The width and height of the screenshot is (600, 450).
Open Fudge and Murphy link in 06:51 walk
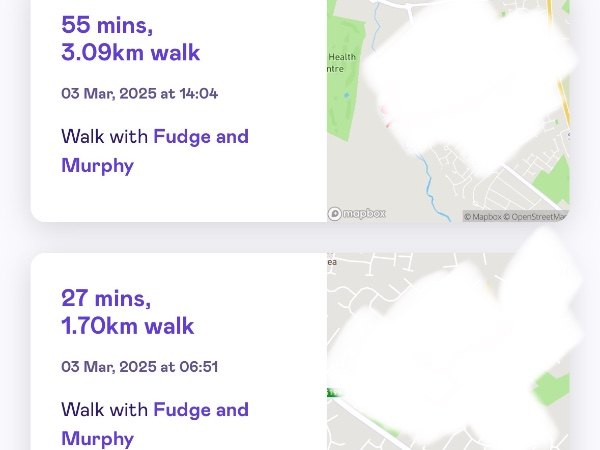tap(155, 424)
